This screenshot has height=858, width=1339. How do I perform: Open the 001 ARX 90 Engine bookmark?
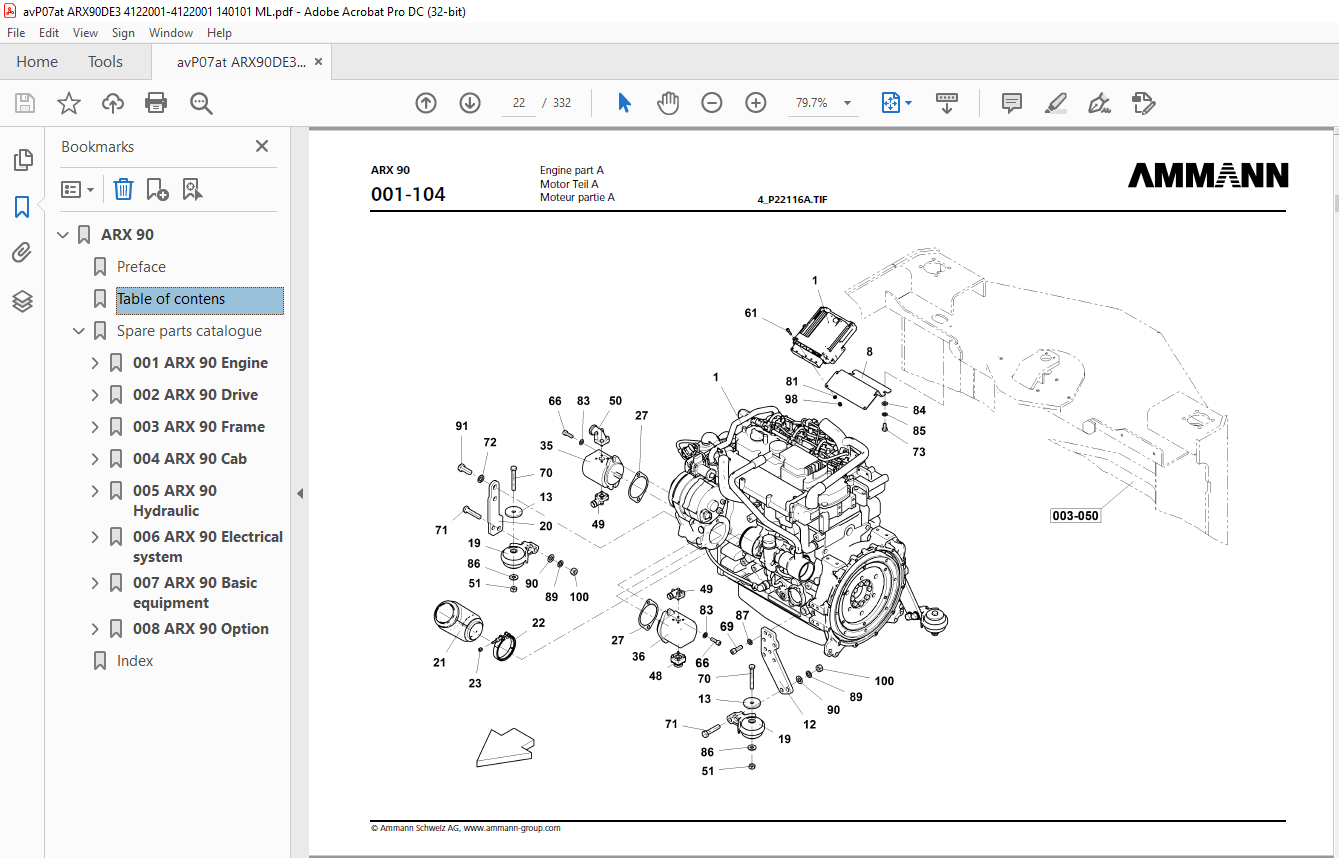(x=200, y=363)
